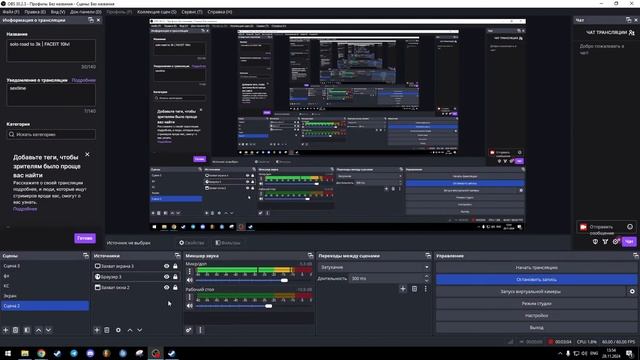Click Остановить запись button

pyautogui.click(x=536, y=280)
